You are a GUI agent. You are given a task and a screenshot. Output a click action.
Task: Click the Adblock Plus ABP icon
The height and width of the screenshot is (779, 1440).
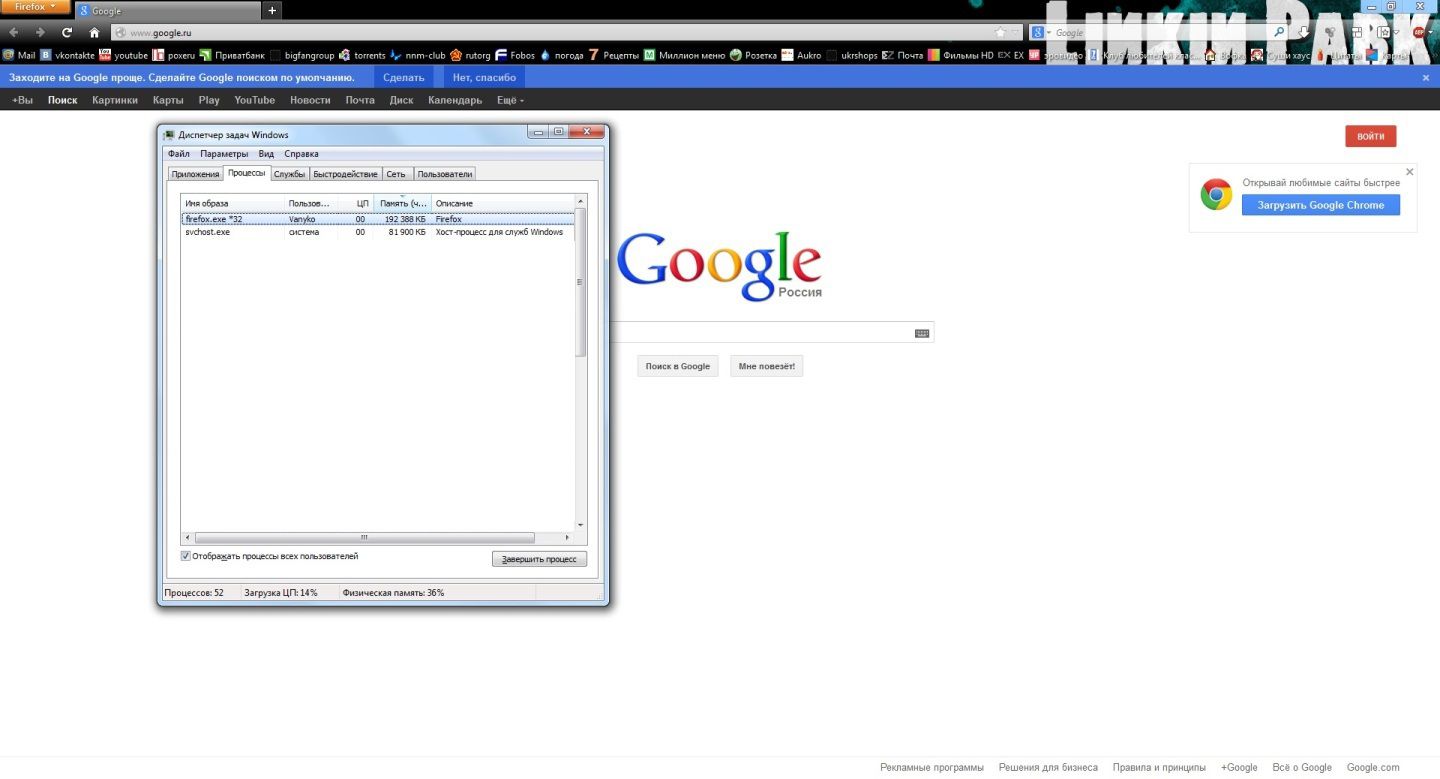coord(1417,32)
